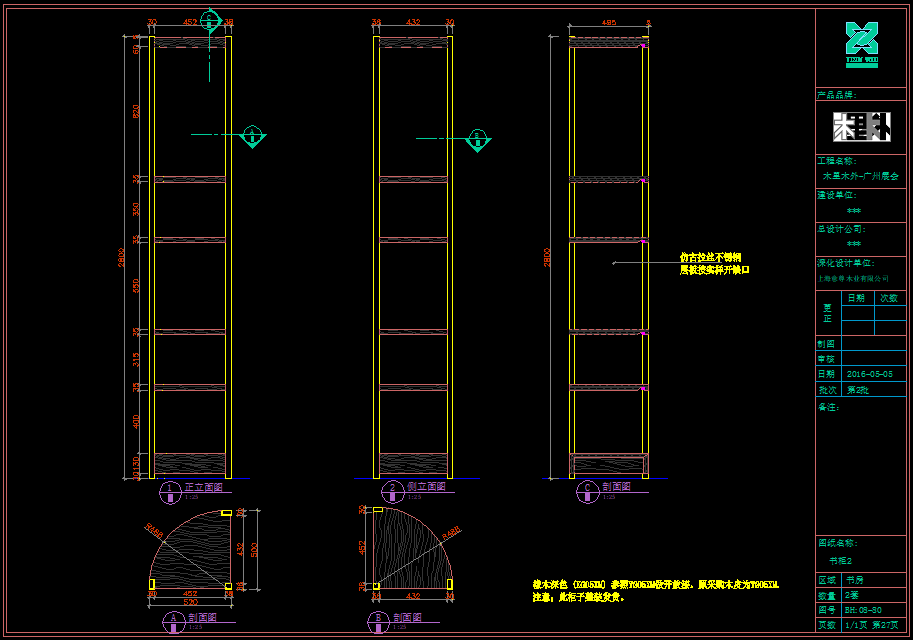Select the 820 dimension on front elevation
913x640 pixels.
(136, 111)
